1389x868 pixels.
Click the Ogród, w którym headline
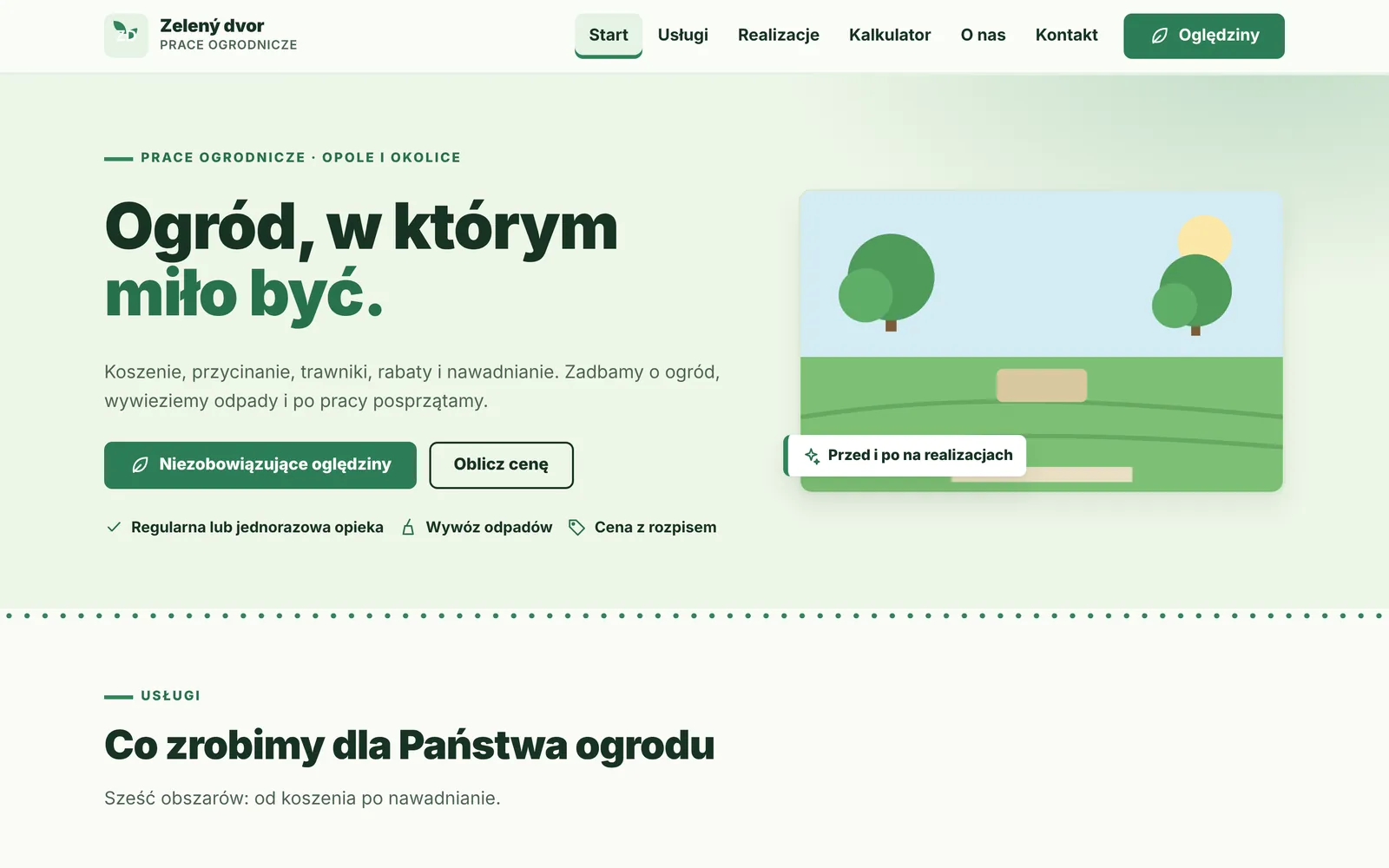(x=361, y=227)
